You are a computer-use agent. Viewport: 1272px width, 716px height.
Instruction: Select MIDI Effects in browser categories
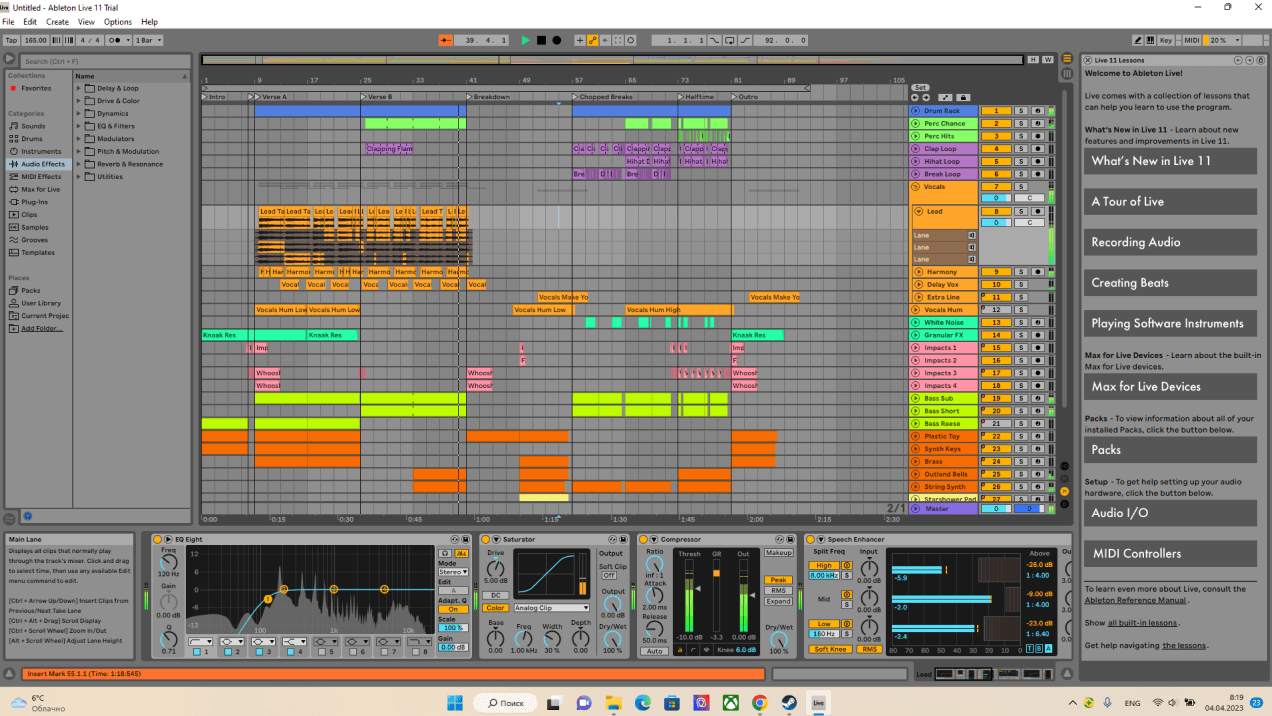point(41,176)
